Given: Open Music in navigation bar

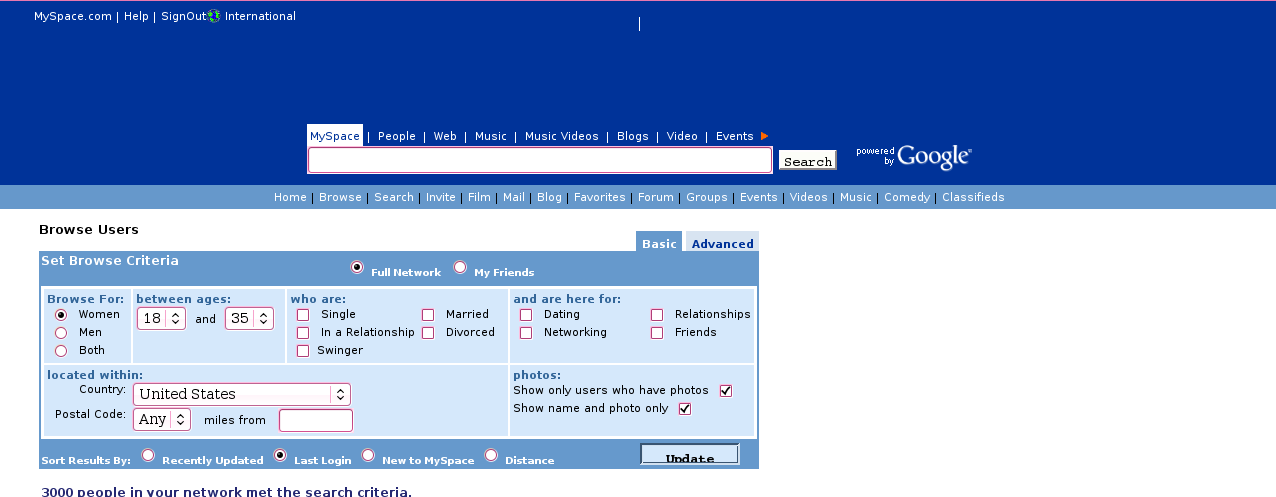Looking at the screenshot, I should (856, 197).
